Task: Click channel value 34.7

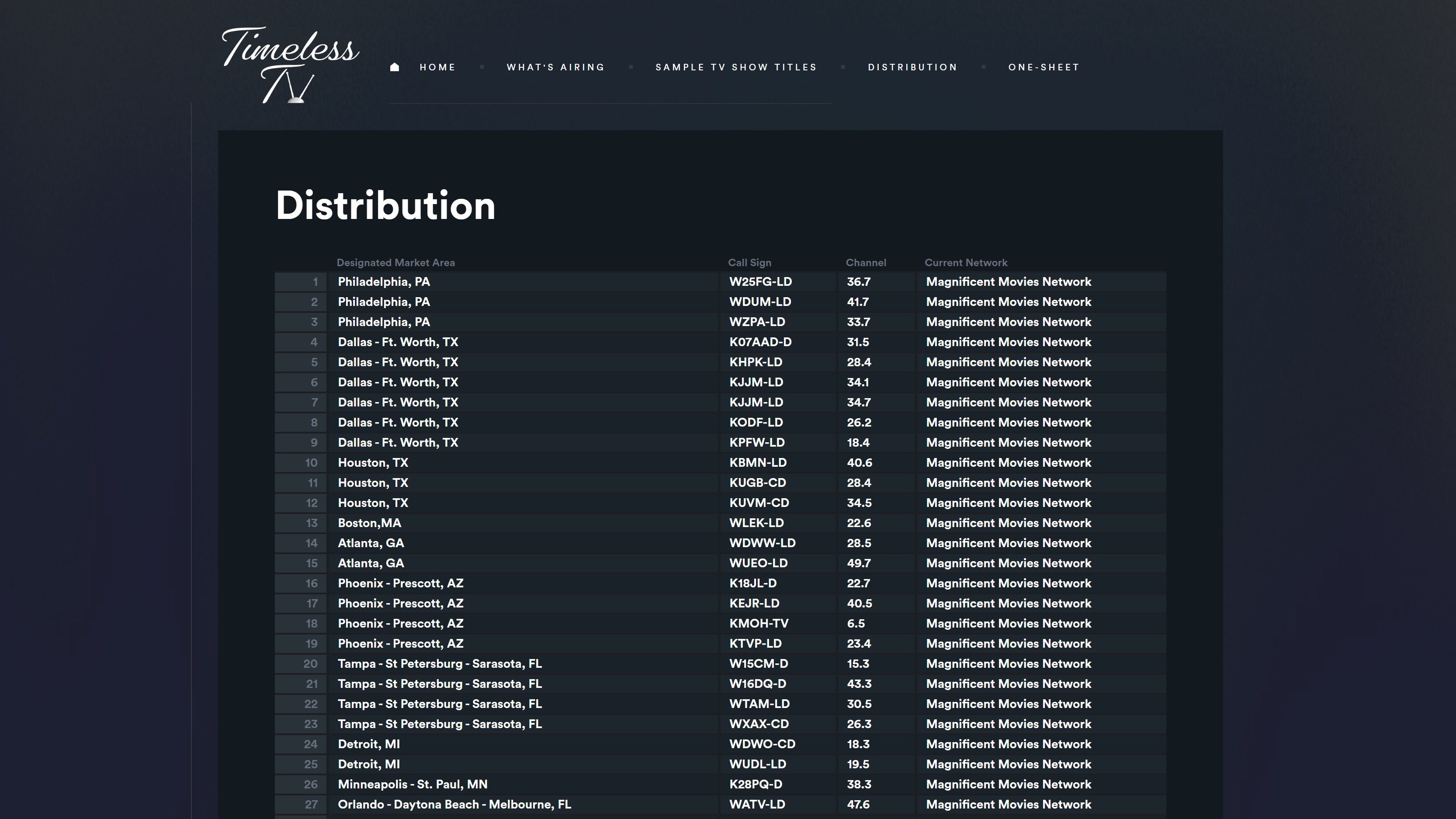Action: click(x=859, y=403)
